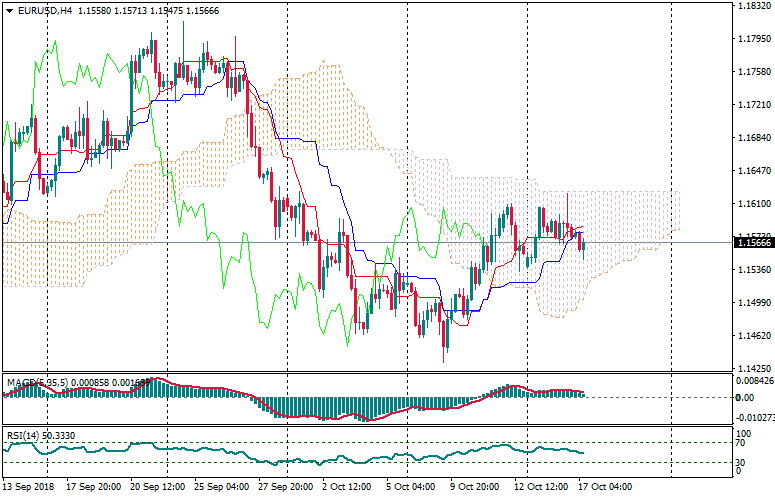Click the RSI 30 level label
Viewport: 775px width, 498px height.
[x=741, y=462]
